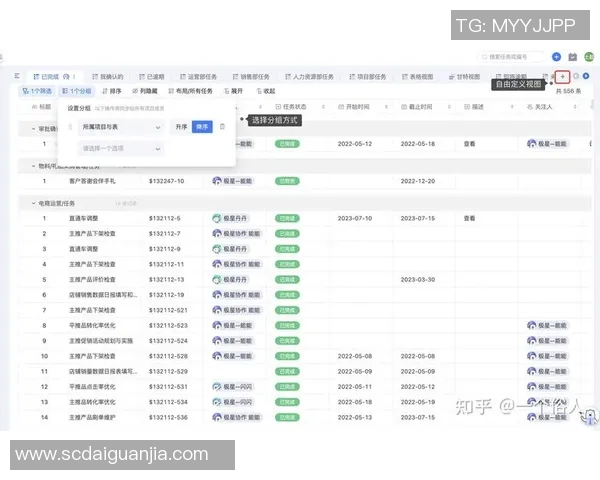The height and width of the screenshot is (480, 600).
Task: Click the search tasks input field
Action: [x=511, y=57]
